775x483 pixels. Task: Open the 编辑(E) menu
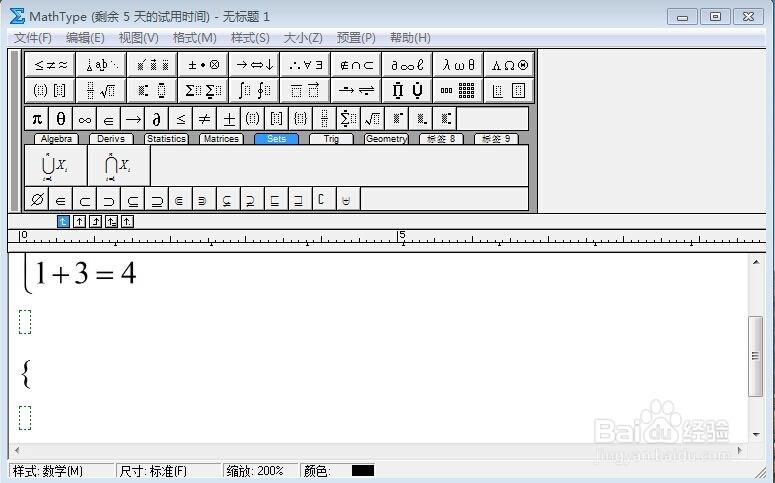85,38
